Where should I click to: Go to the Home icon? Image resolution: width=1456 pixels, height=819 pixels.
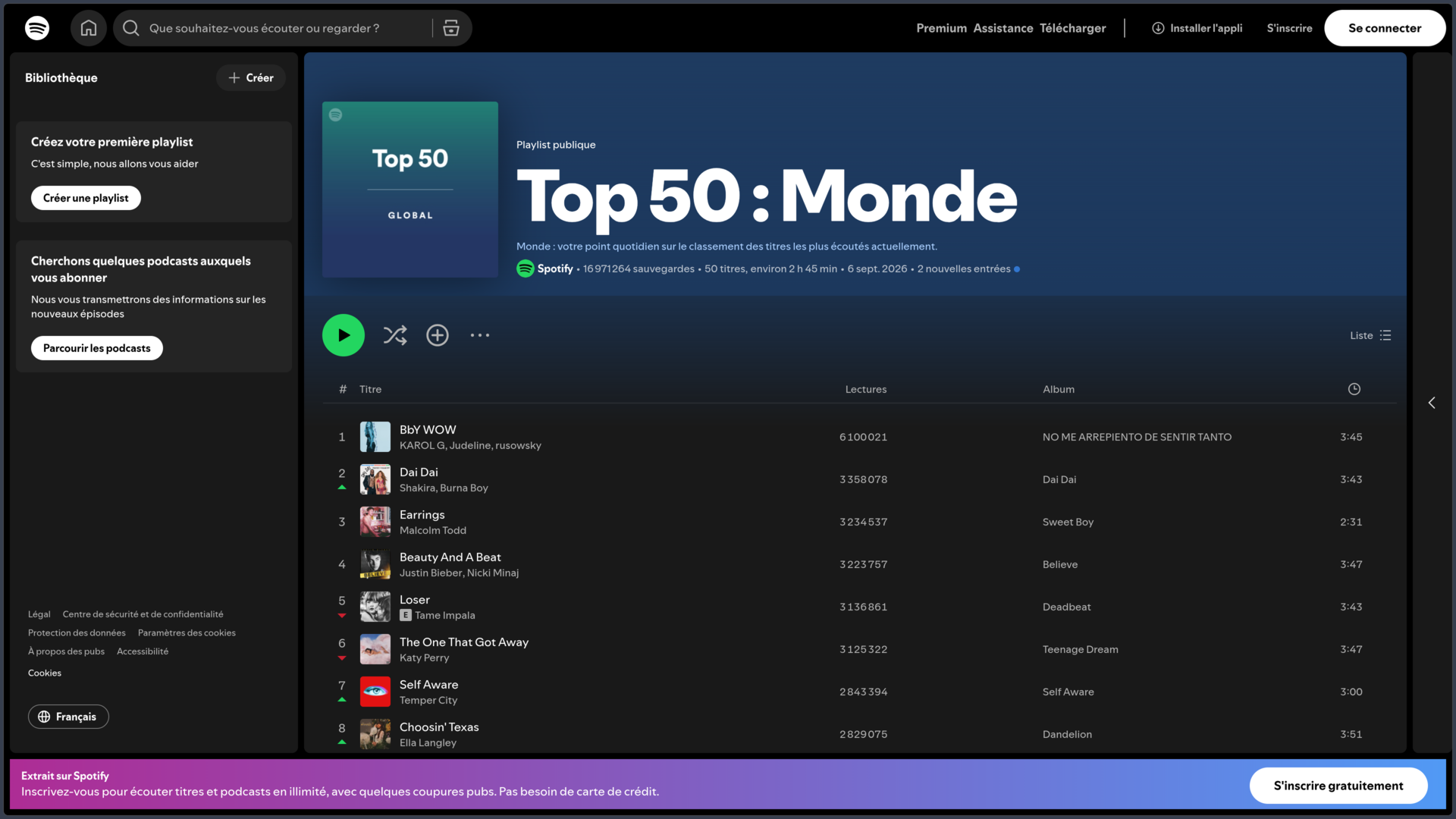pyautogui.click(x=89, y=28)
